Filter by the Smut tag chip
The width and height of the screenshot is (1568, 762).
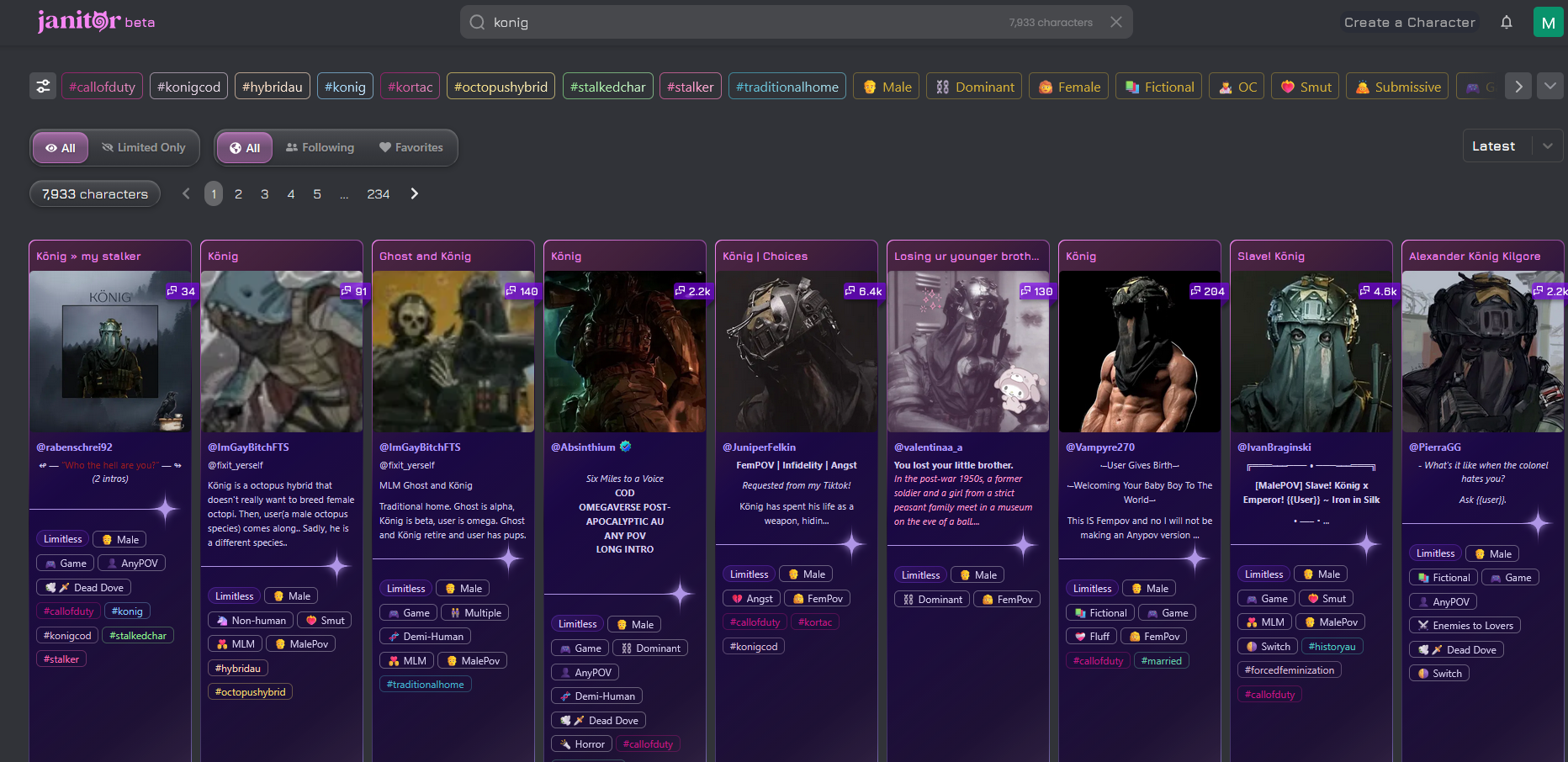click(x=1305, y=87)
